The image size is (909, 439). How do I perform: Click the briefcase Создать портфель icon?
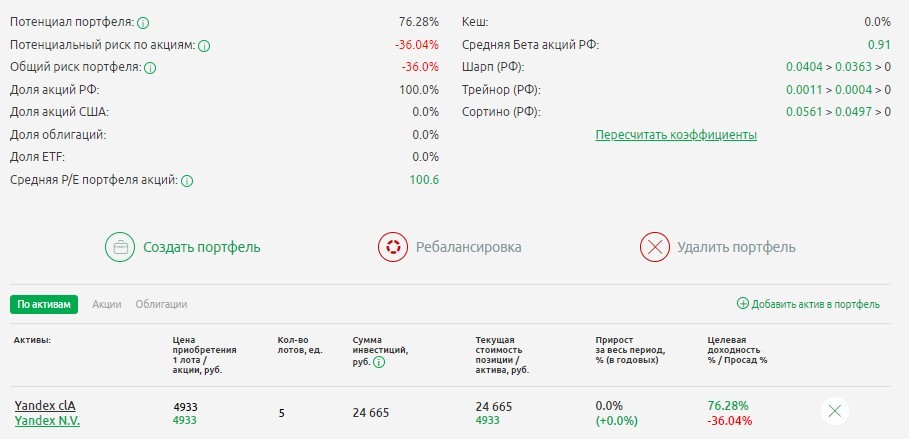pos(120,247)
